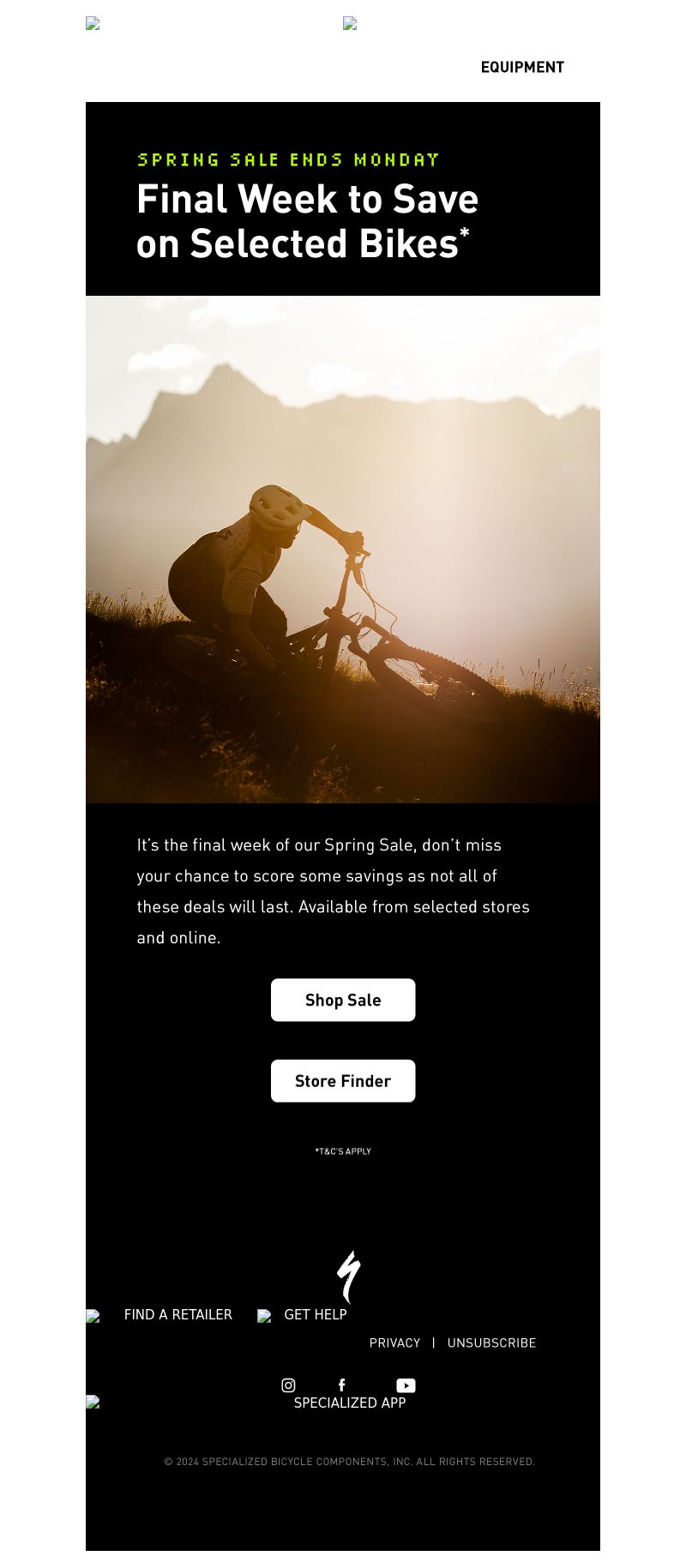Open the Find a Retailer link
The image size is (686, 1568).
(178, 1314)
